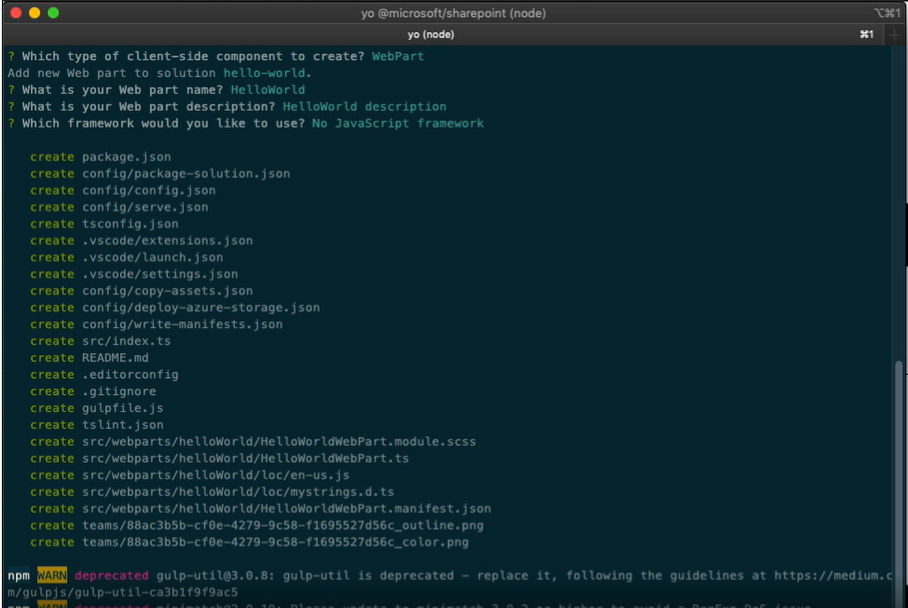Click the pink 'deprecated' word on gulp-util line

pyautogui.click(x=111, y=576)
